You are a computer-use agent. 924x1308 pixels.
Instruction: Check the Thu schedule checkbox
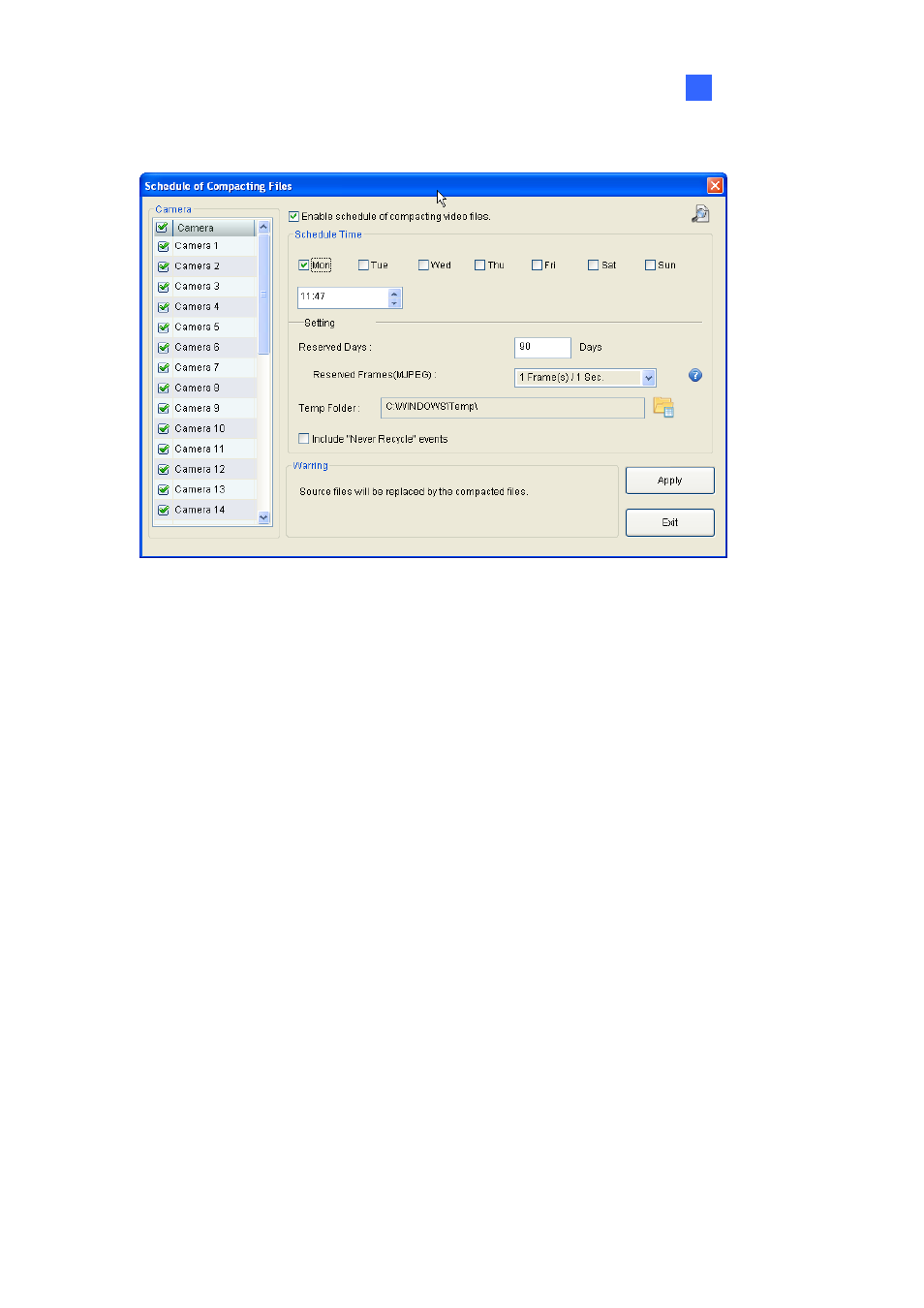point(479,265)
